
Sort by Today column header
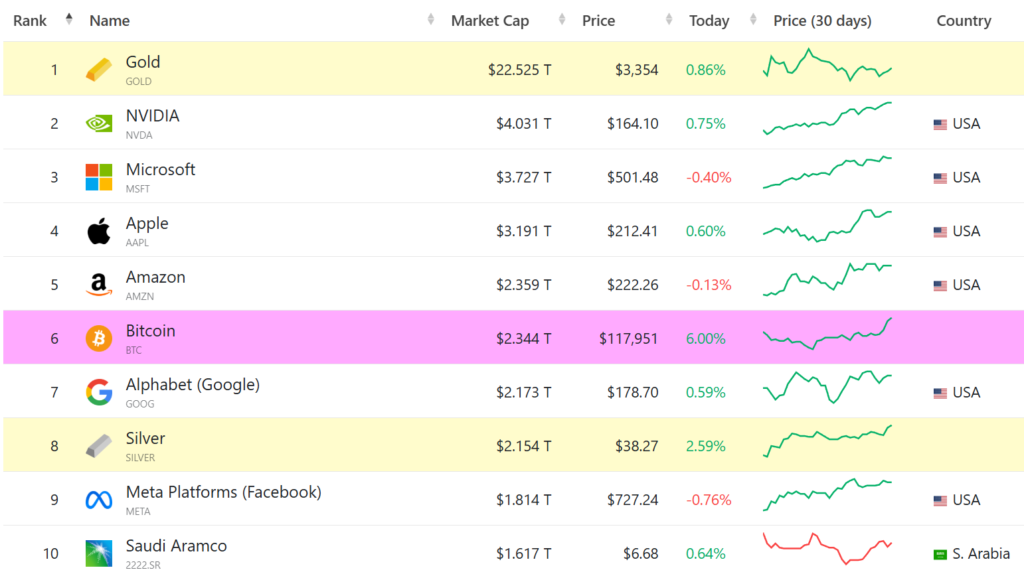pos(709,21)
